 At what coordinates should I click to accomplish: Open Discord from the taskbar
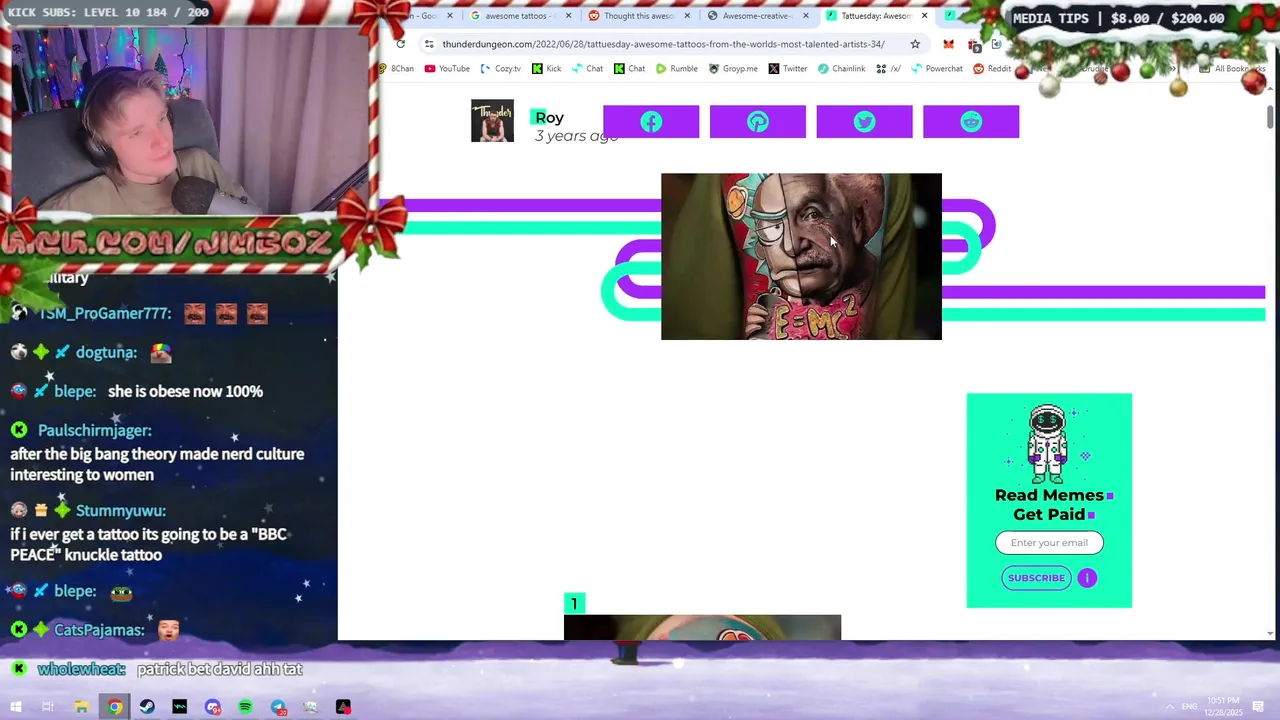tap(213, 707)
